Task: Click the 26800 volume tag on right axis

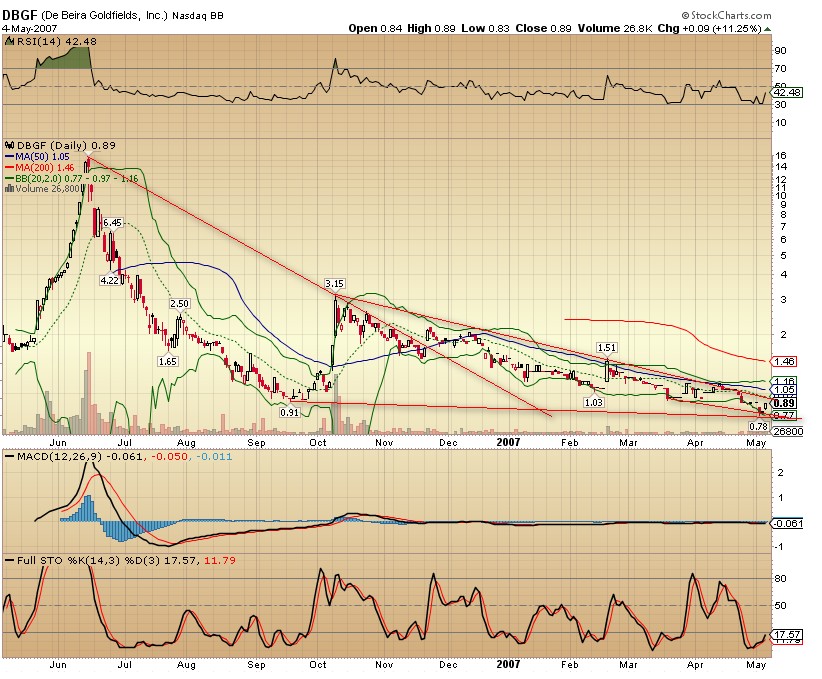Action: (x=787, y=431)
